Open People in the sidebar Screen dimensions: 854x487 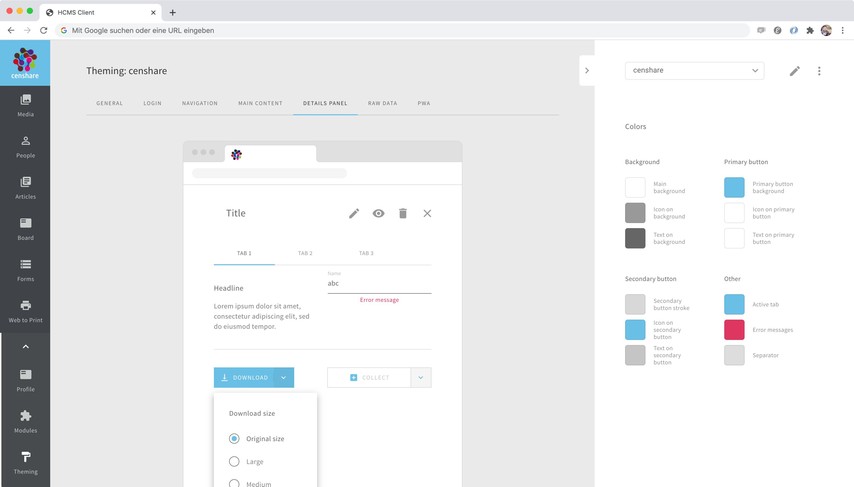pos(25,147)
